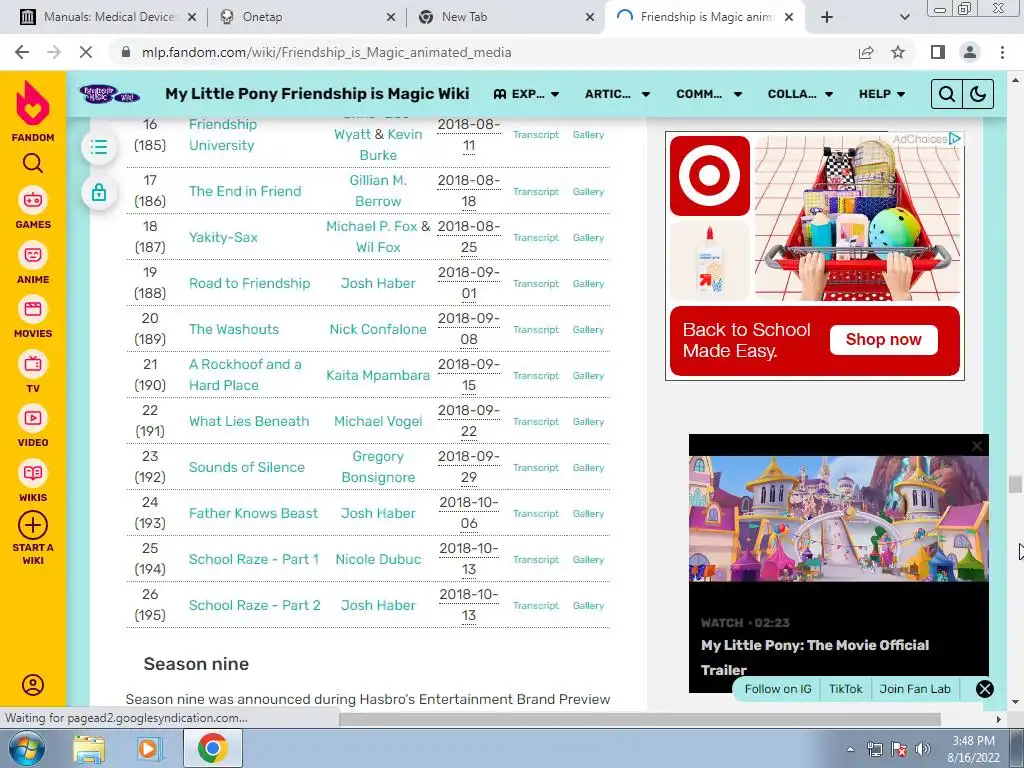The height and width of the screenshot is (768, 1024).
Task: Expand the Community dropdown menu
Action: (709, 94)
